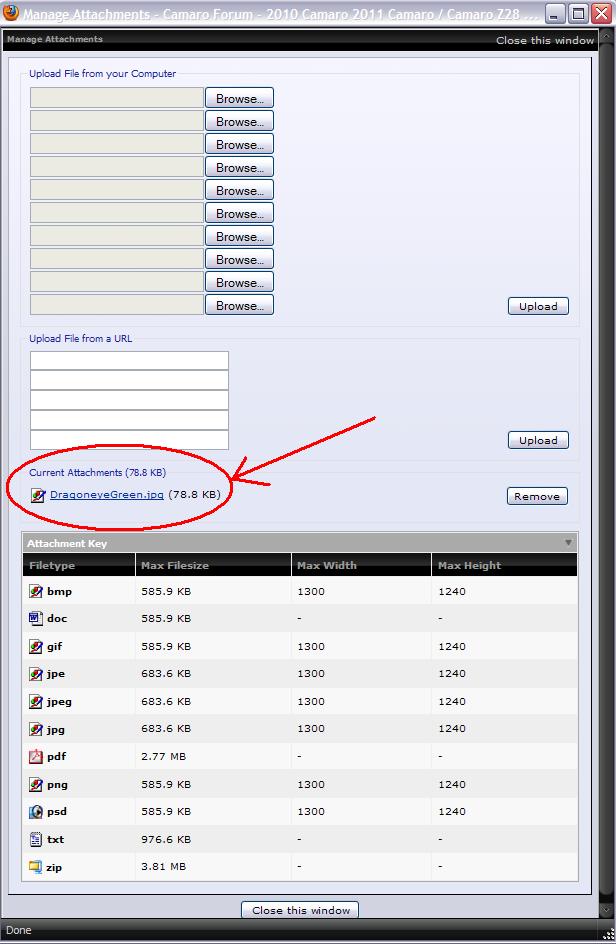Click the gif filetype icon
Viewport: 616px width, 944px height.
coord(36,647)
